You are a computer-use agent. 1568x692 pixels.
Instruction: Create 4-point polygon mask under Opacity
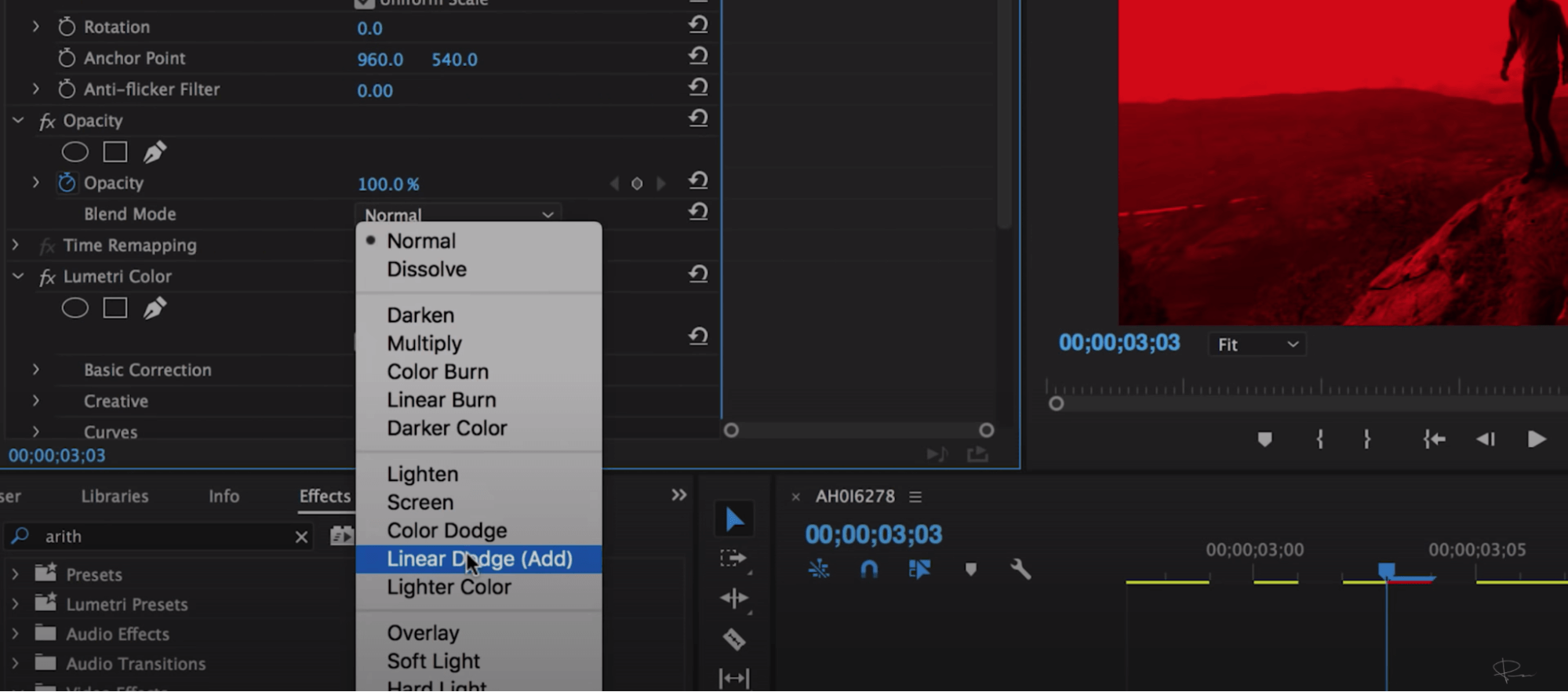tap(115, 152)
